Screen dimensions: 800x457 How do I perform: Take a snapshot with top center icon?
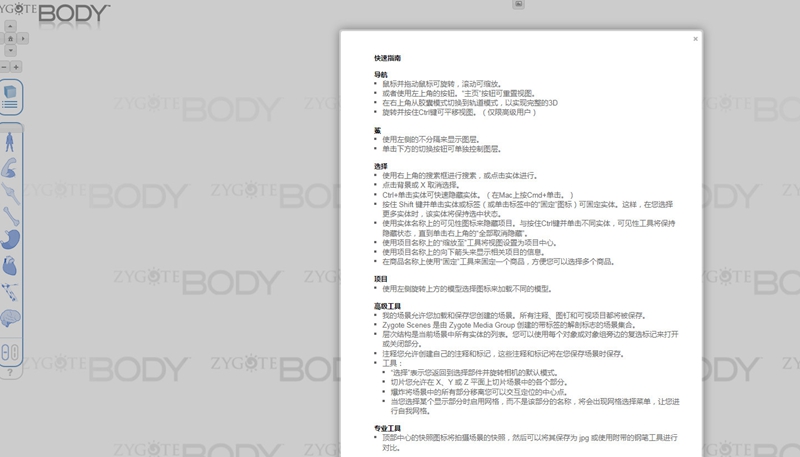(x=518, y=4)
